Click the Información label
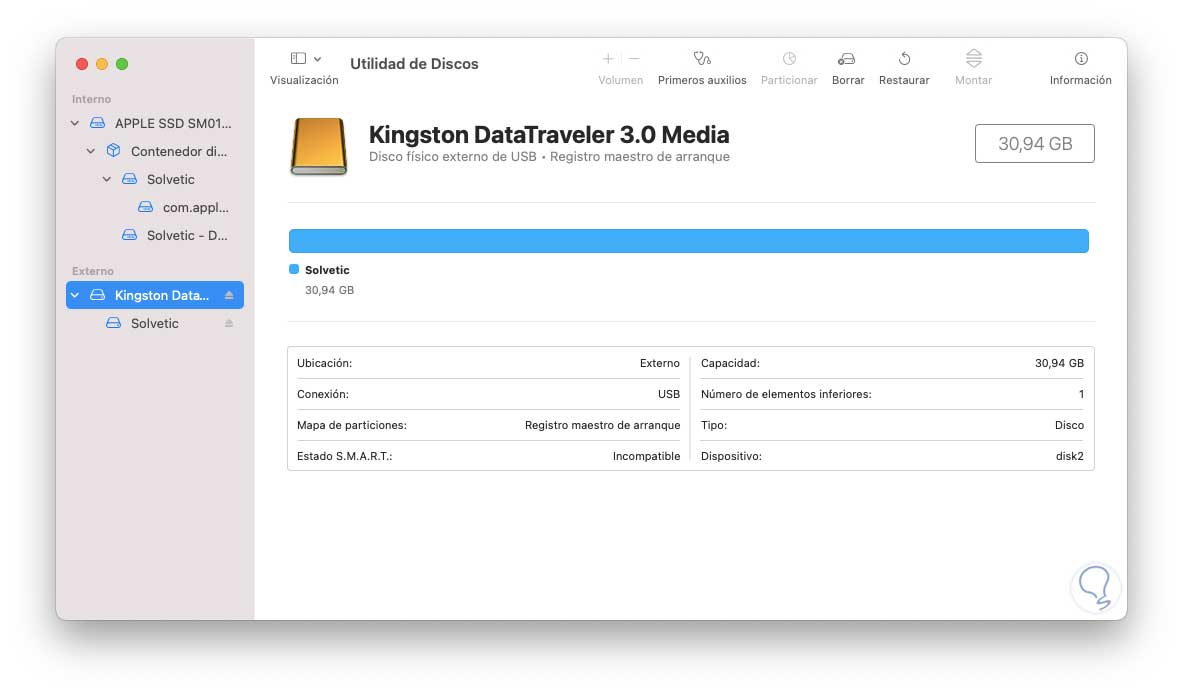Viewport: 1183px width, 694px height. pyautogui.click(x=1080, y=80)
